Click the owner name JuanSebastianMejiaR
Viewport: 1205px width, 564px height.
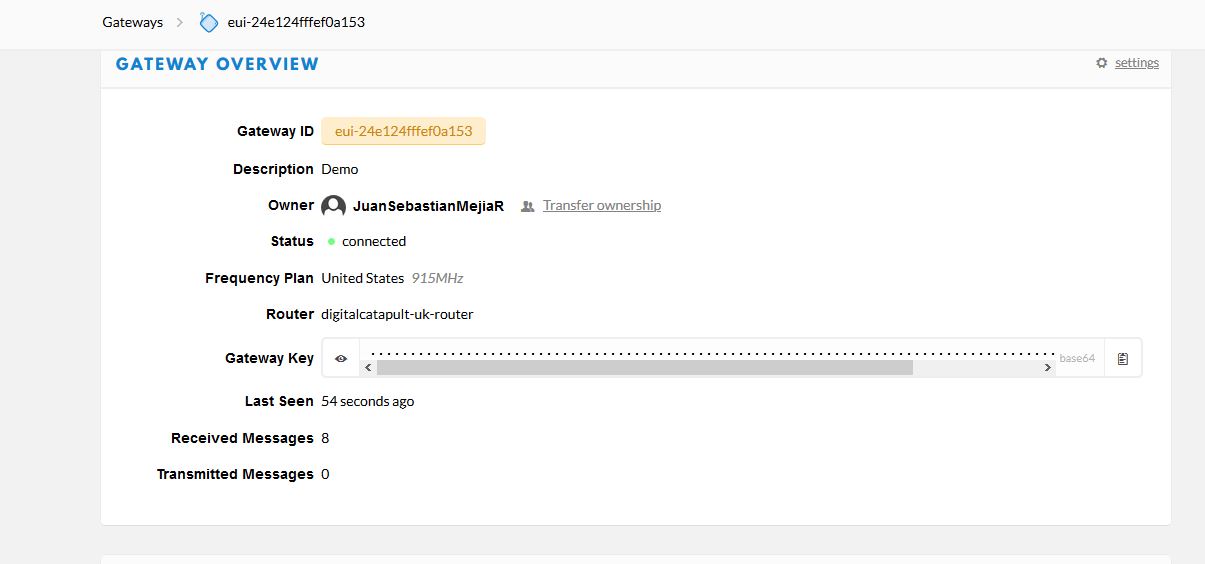[x=428, y=206]
